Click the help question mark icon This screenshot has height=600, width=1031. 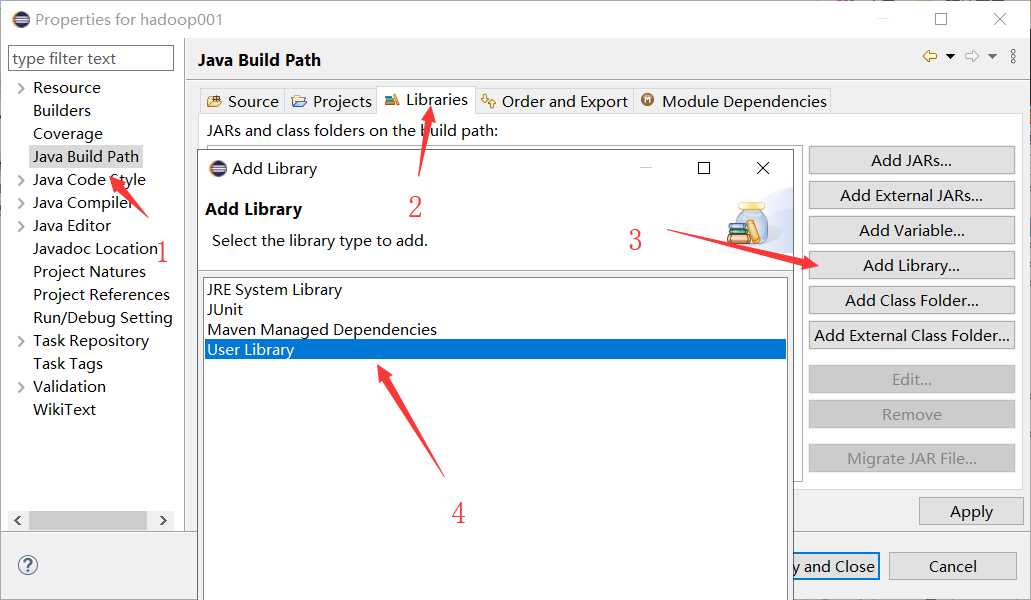click(28, 565)
